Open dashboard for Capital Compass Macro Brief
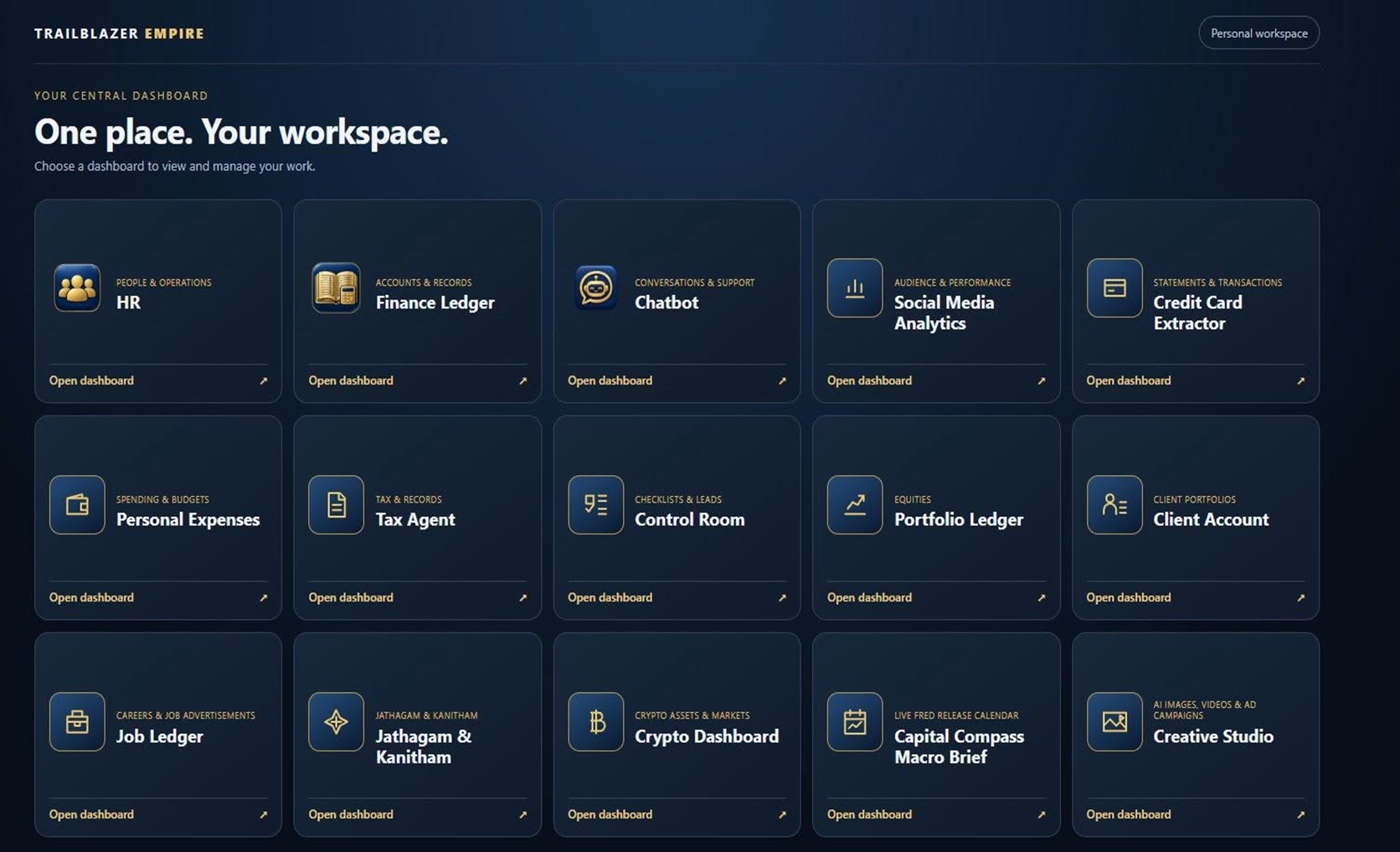Image resolution: width=1400 pixels, height=852 pixels. coord(869,814)
